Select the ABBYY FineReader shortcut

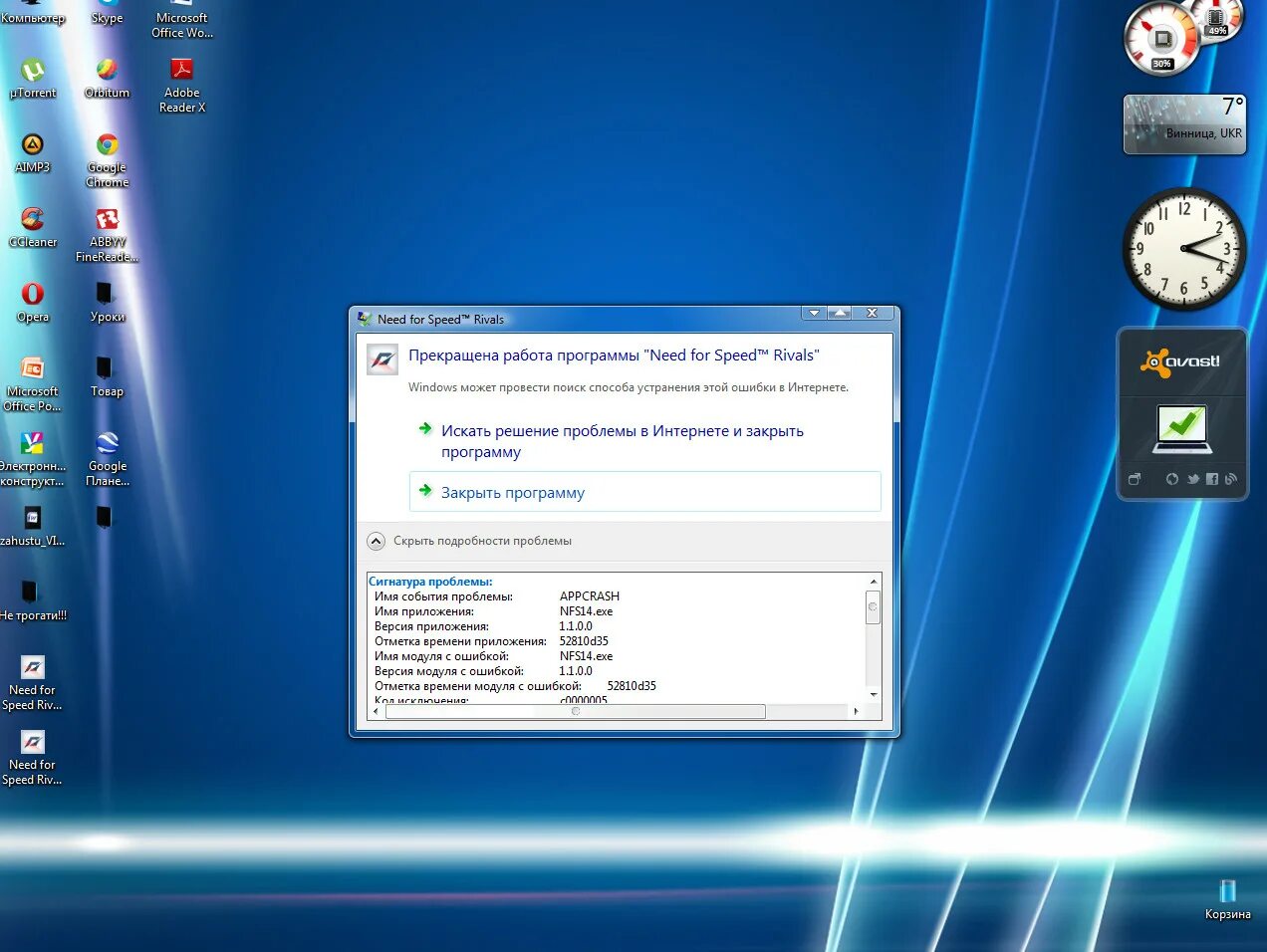[107, 234]
